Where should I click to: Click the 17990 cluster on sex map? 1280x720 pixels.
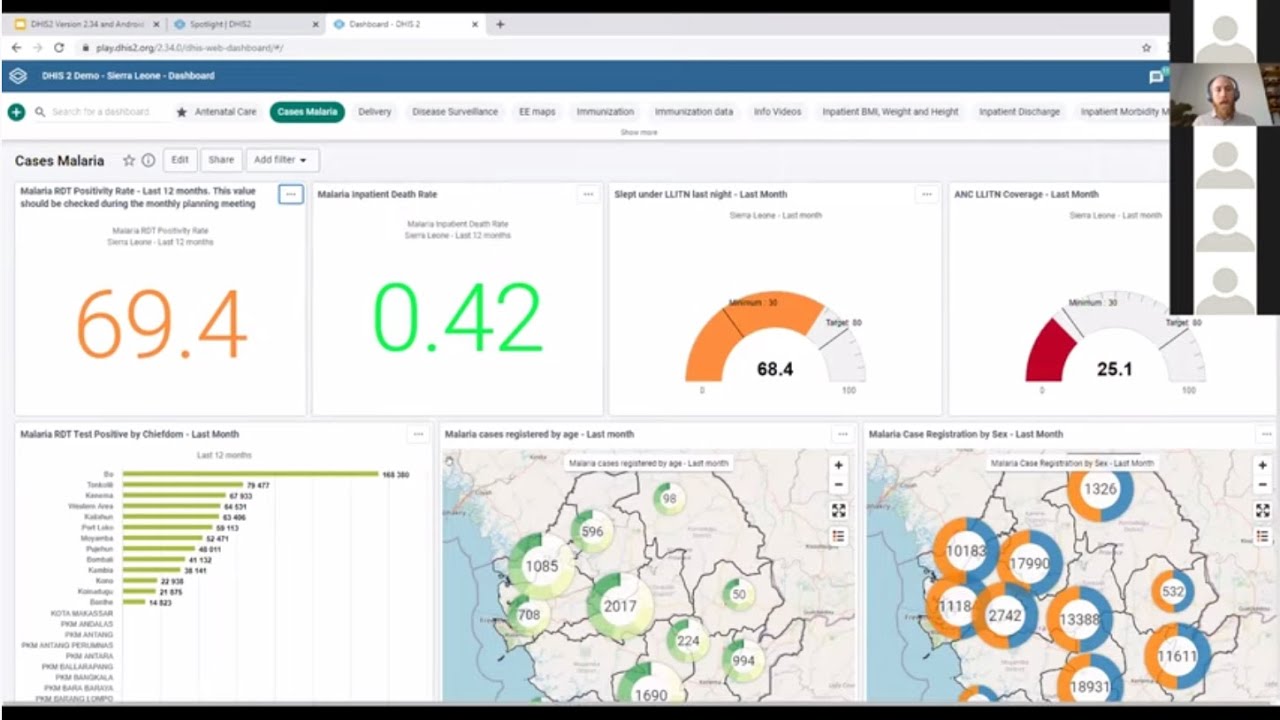click(1028, 564)
